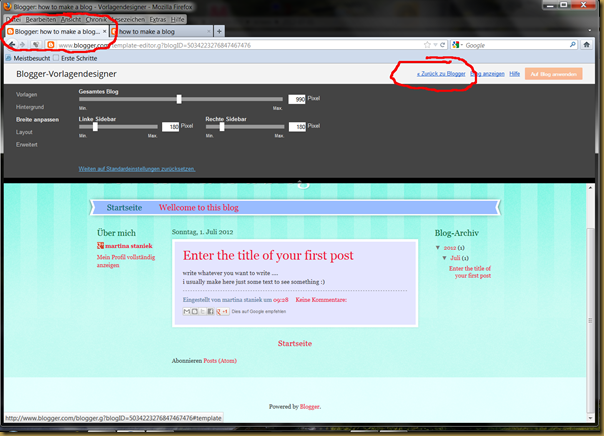Image resolution: width=604 pixels, height=436 pixels.
Task: Open the Chronik menu
Action: [x=96, y=19]
